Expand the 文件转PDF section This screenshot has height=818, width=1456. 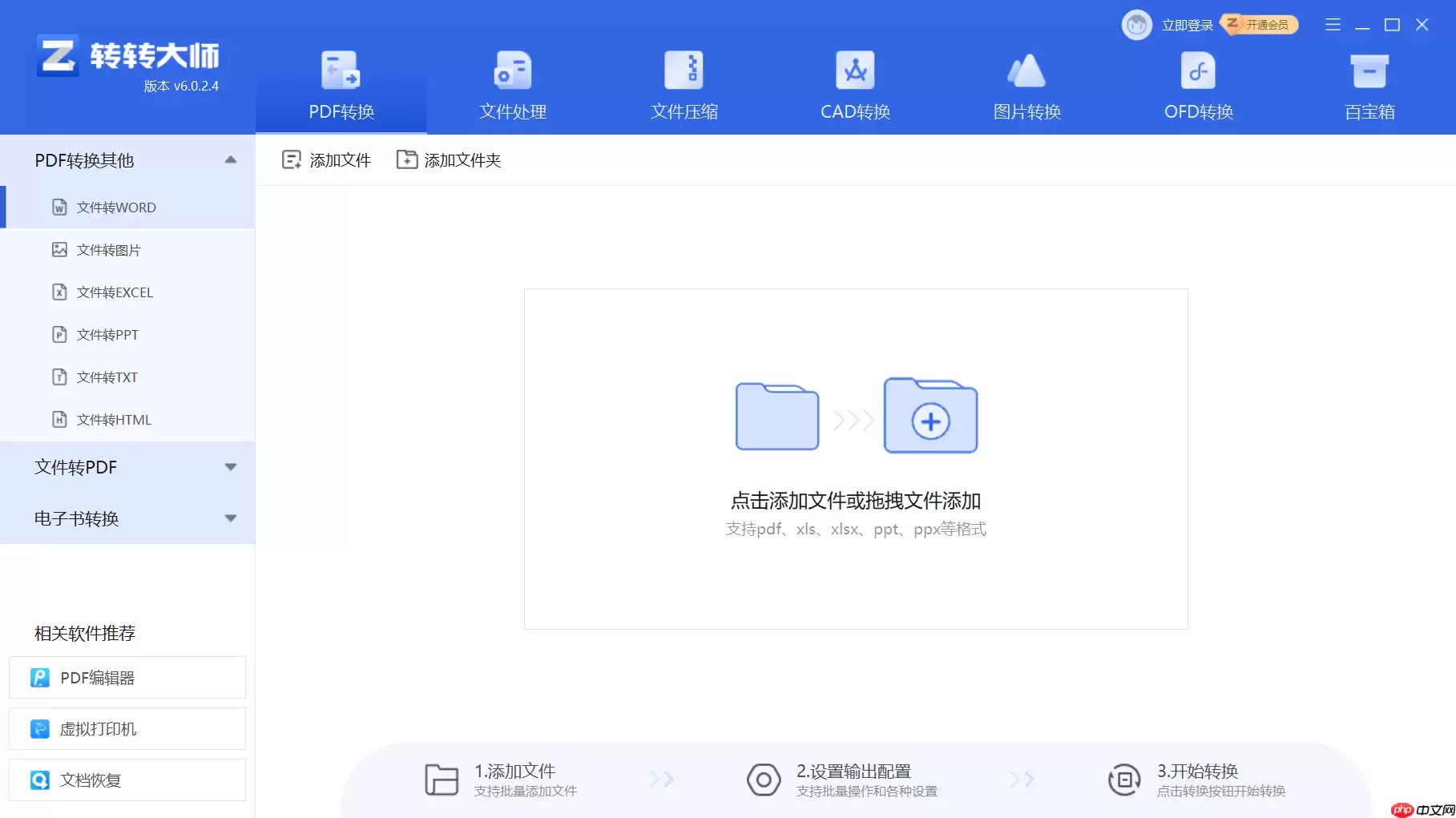click(230, 467)
